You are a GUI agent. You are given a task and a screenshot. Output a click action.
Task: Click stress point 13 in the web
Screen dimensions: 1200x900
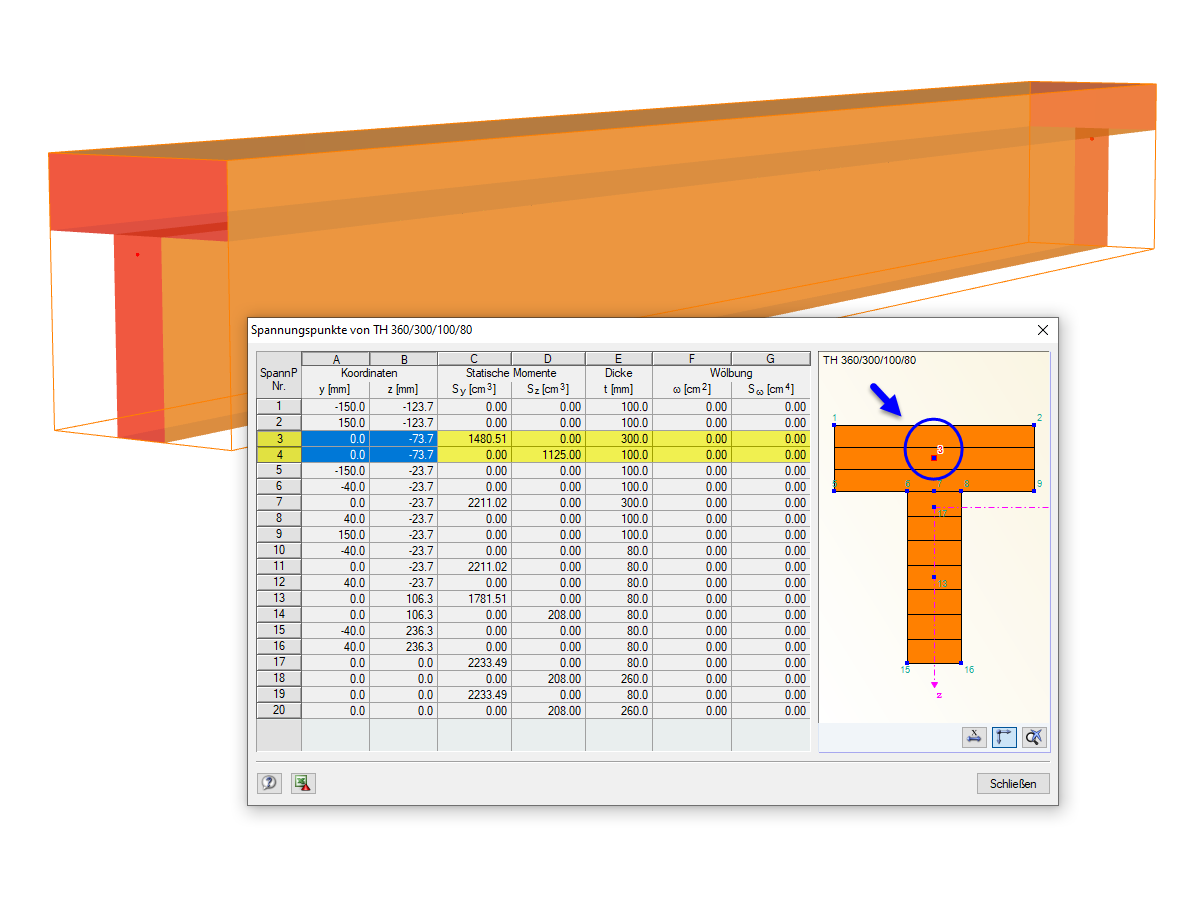coord(934,578)
